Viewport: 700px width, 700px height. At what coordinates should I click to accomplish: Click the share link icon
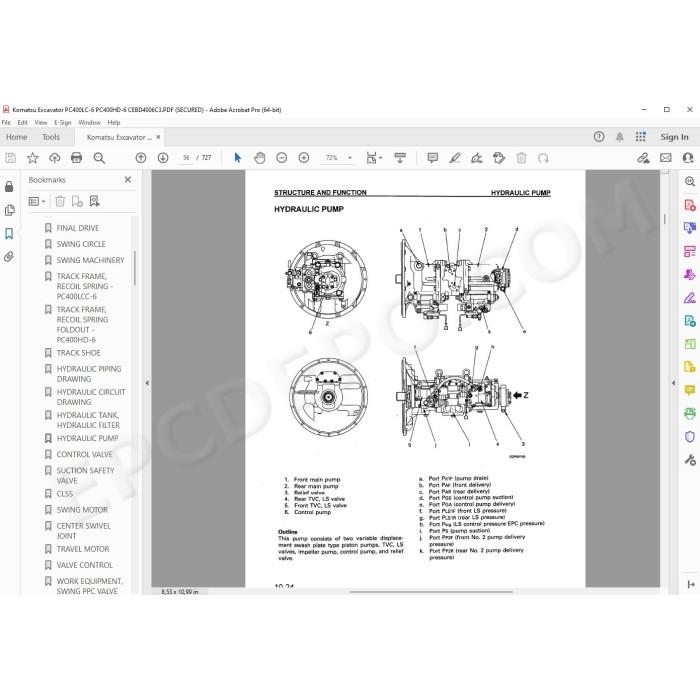[x=643, y=158]
